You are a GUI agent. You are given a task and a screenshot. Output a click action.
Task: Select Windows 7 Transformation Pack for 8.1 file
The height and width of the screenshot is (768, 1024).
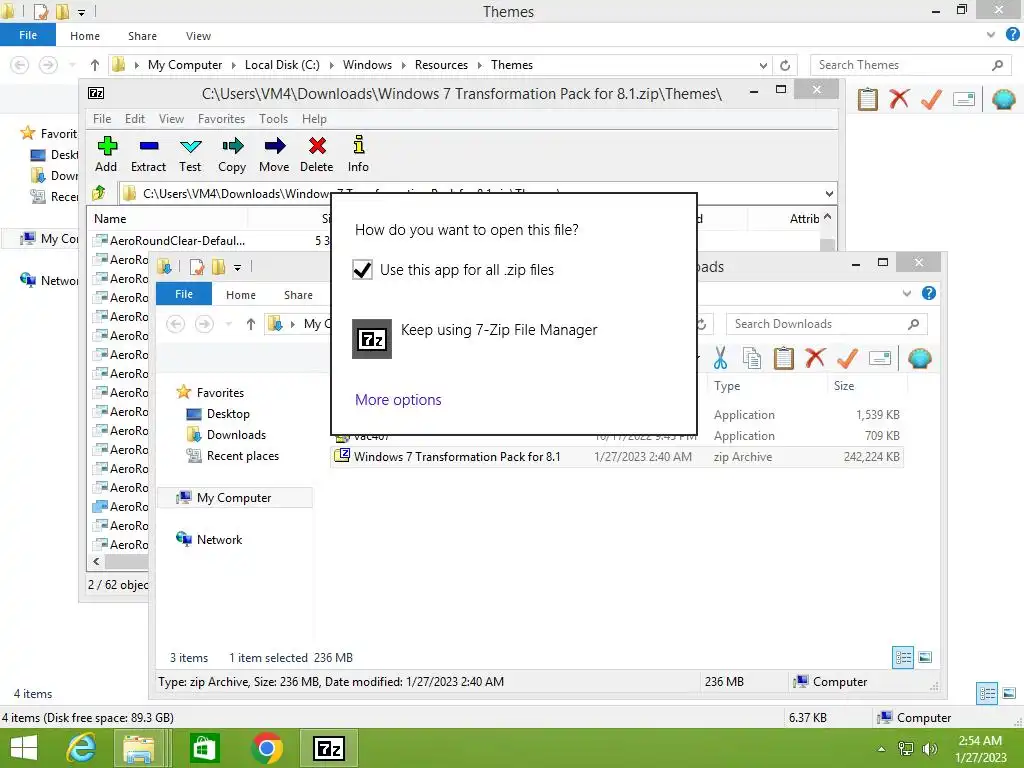tap(617, 456)
